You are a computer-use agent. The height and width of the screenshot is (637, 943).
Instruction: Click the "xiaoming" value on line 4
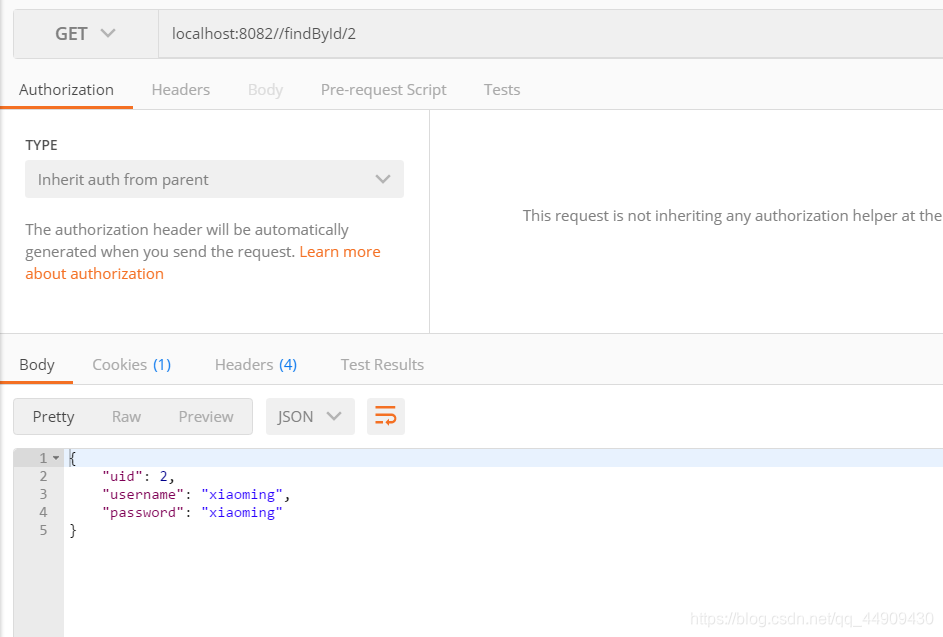click(x=242, y=512)
